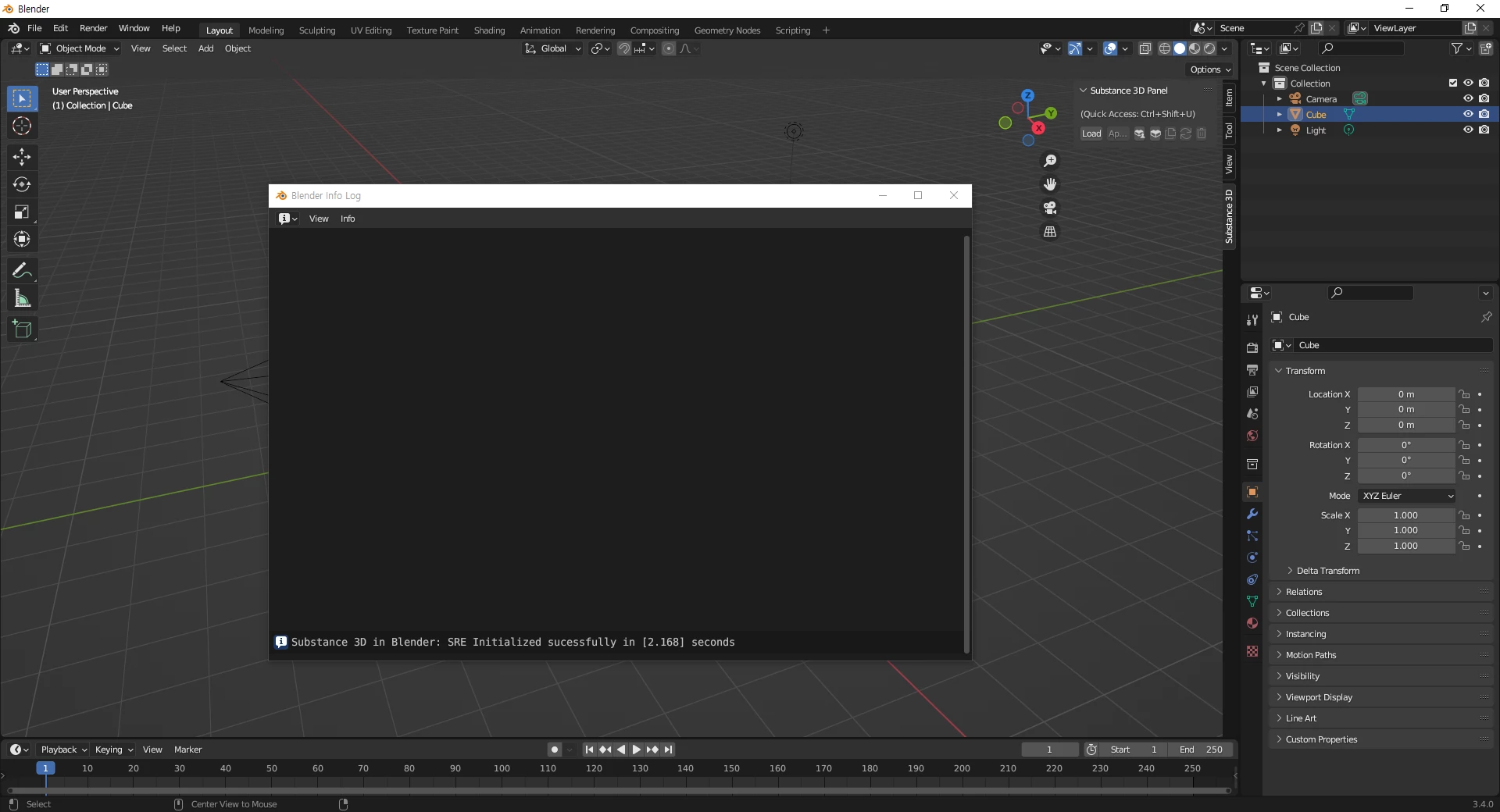Pin the Cube properties panel
Image resolution: width=1500 pixels, height=812 pixels.
coord(1486,317)
